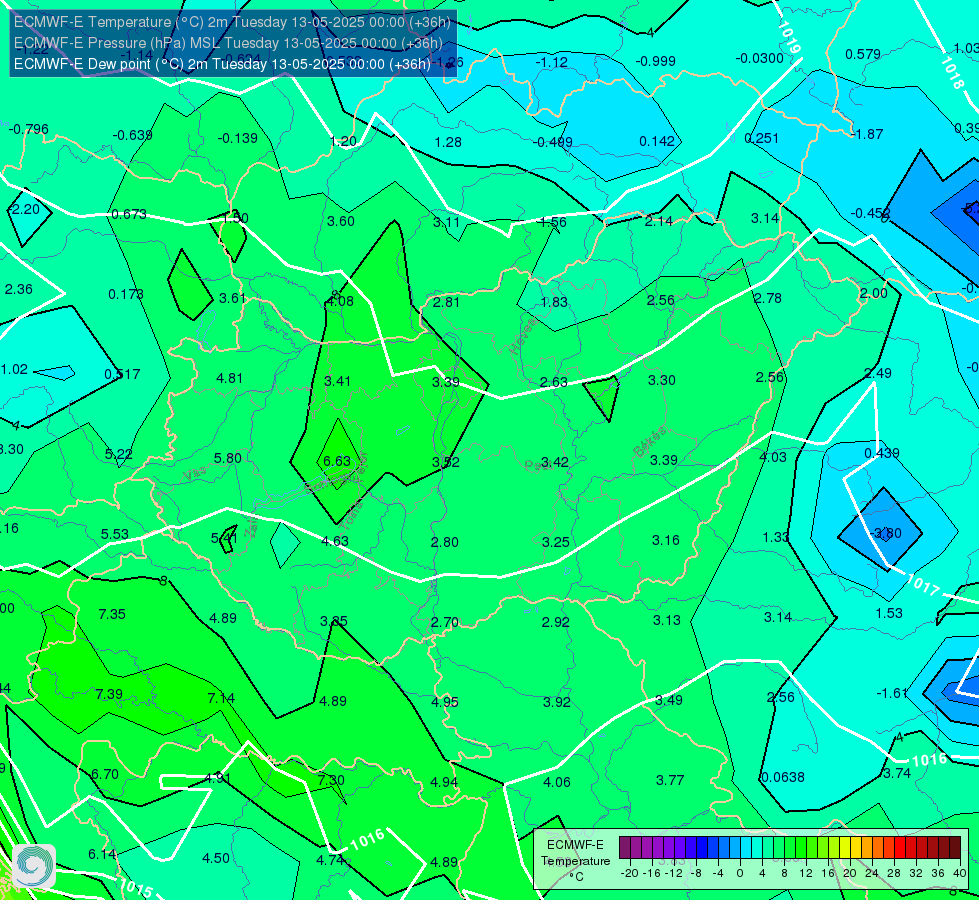Click the 3.42 value near Pest
The width and height of the screenshot is (979, 900).
point(554,462)
